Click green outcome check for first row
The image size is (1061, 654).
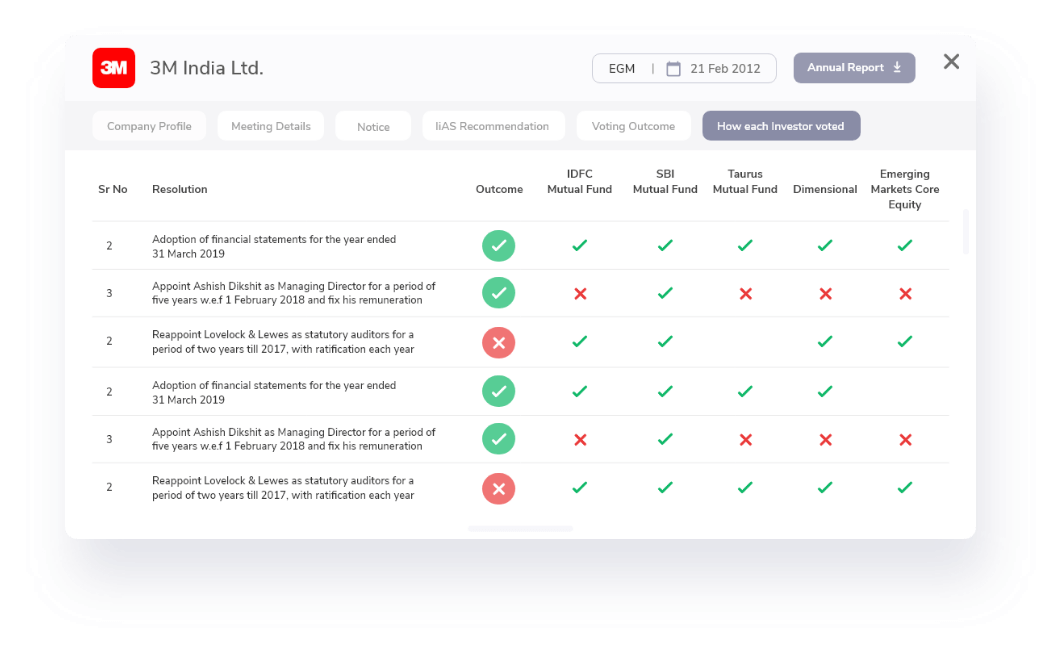(x=498, y=246)
